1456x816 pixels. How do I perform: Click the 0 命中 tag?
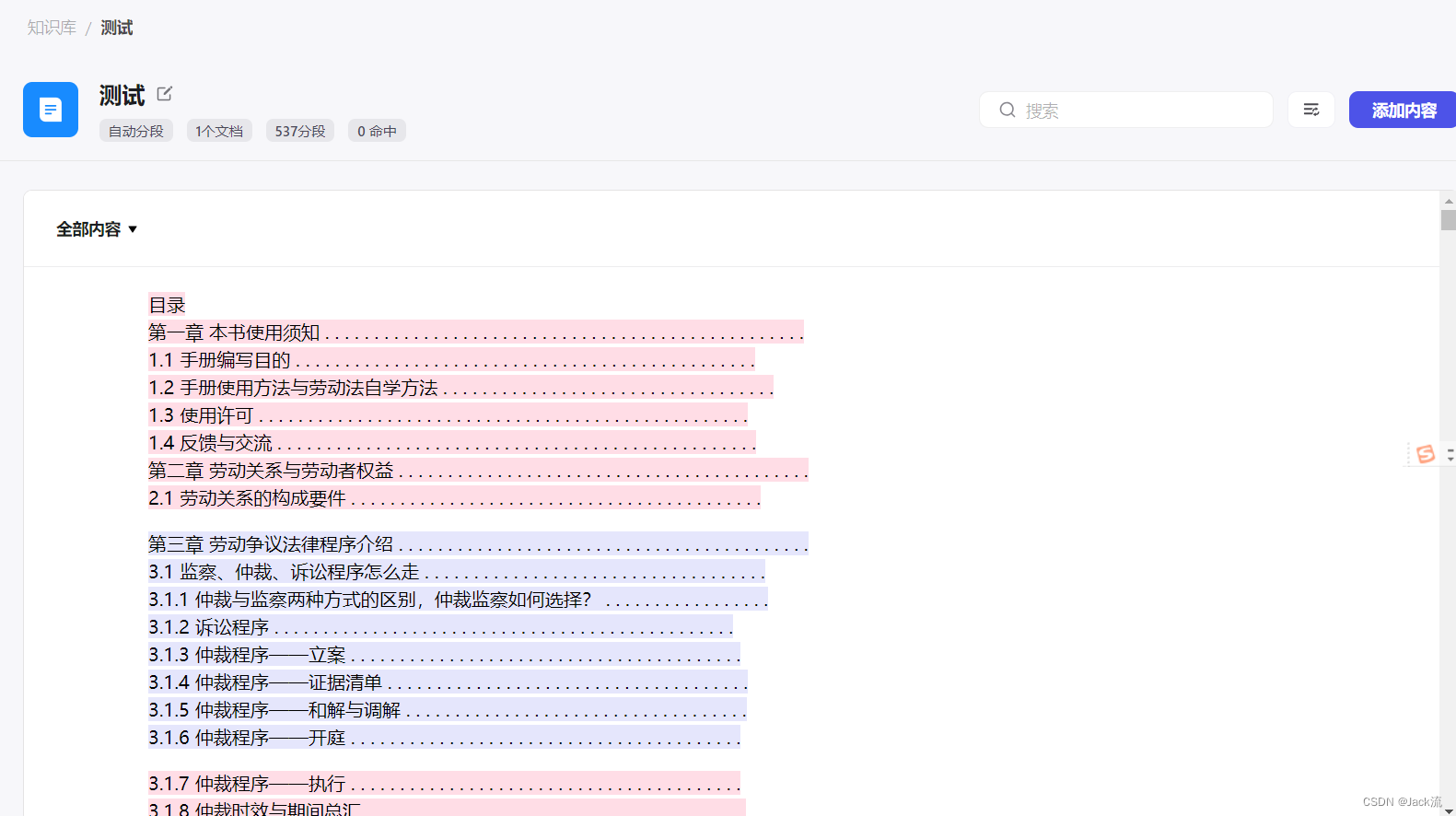pyautogui.click(x=377, y=131)
